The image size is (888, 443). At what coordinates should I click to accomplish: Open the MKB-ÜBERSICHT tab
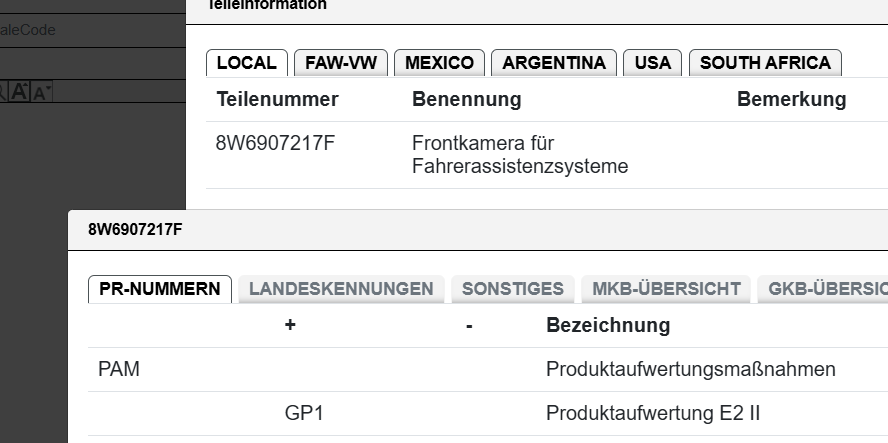[x=666, y=289]
